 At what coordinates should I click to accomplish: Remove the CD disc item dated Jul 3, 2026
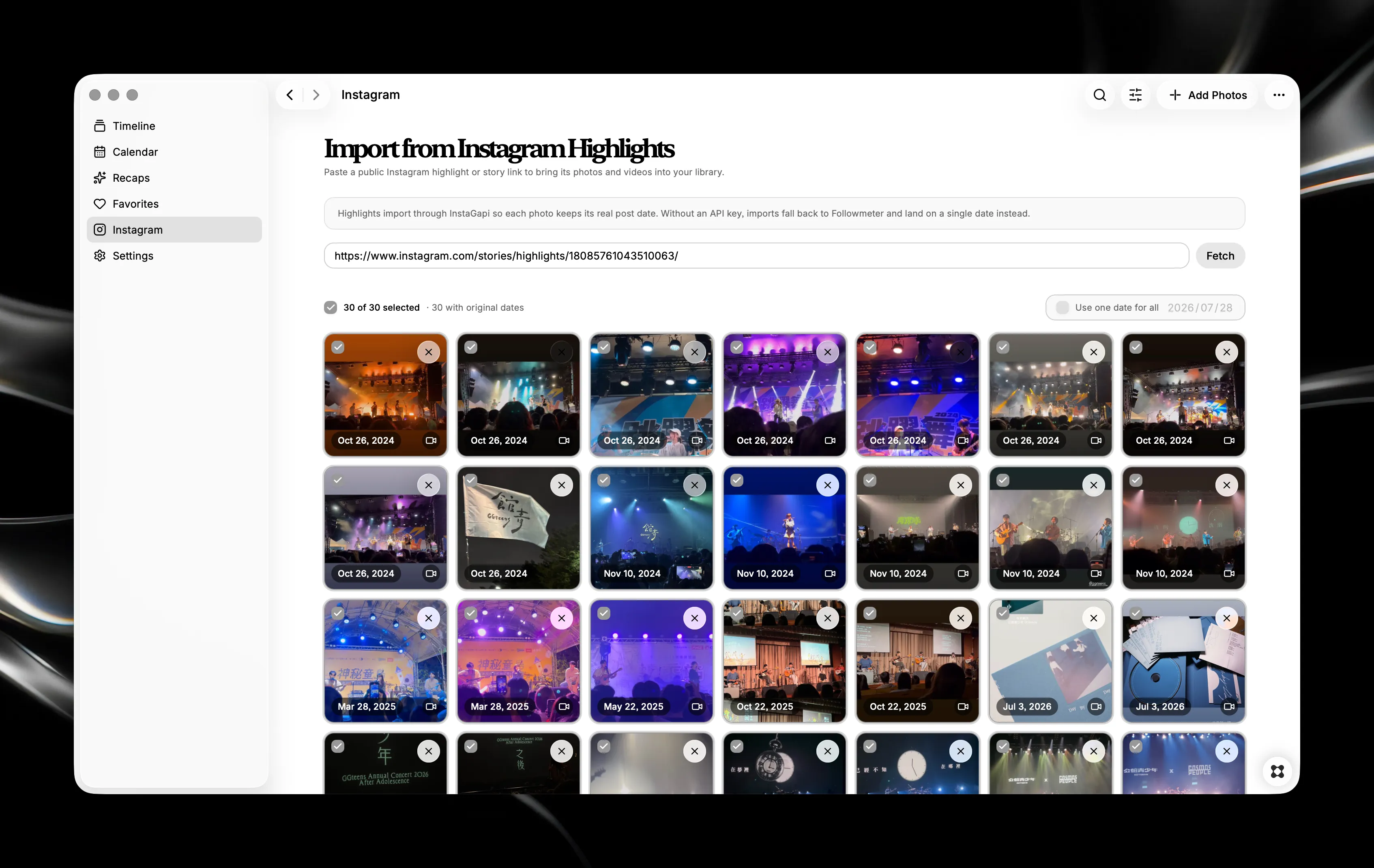pos(1226,618)
